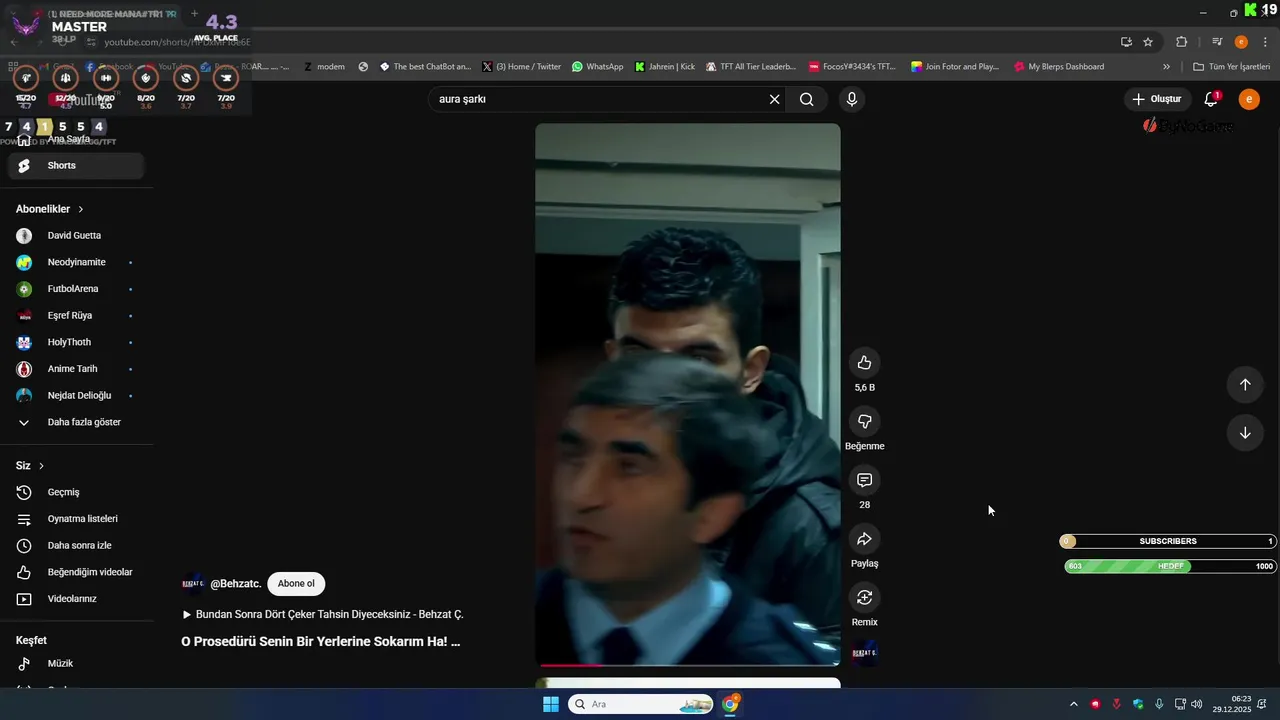Pause the playing short video

pos(688,394)
